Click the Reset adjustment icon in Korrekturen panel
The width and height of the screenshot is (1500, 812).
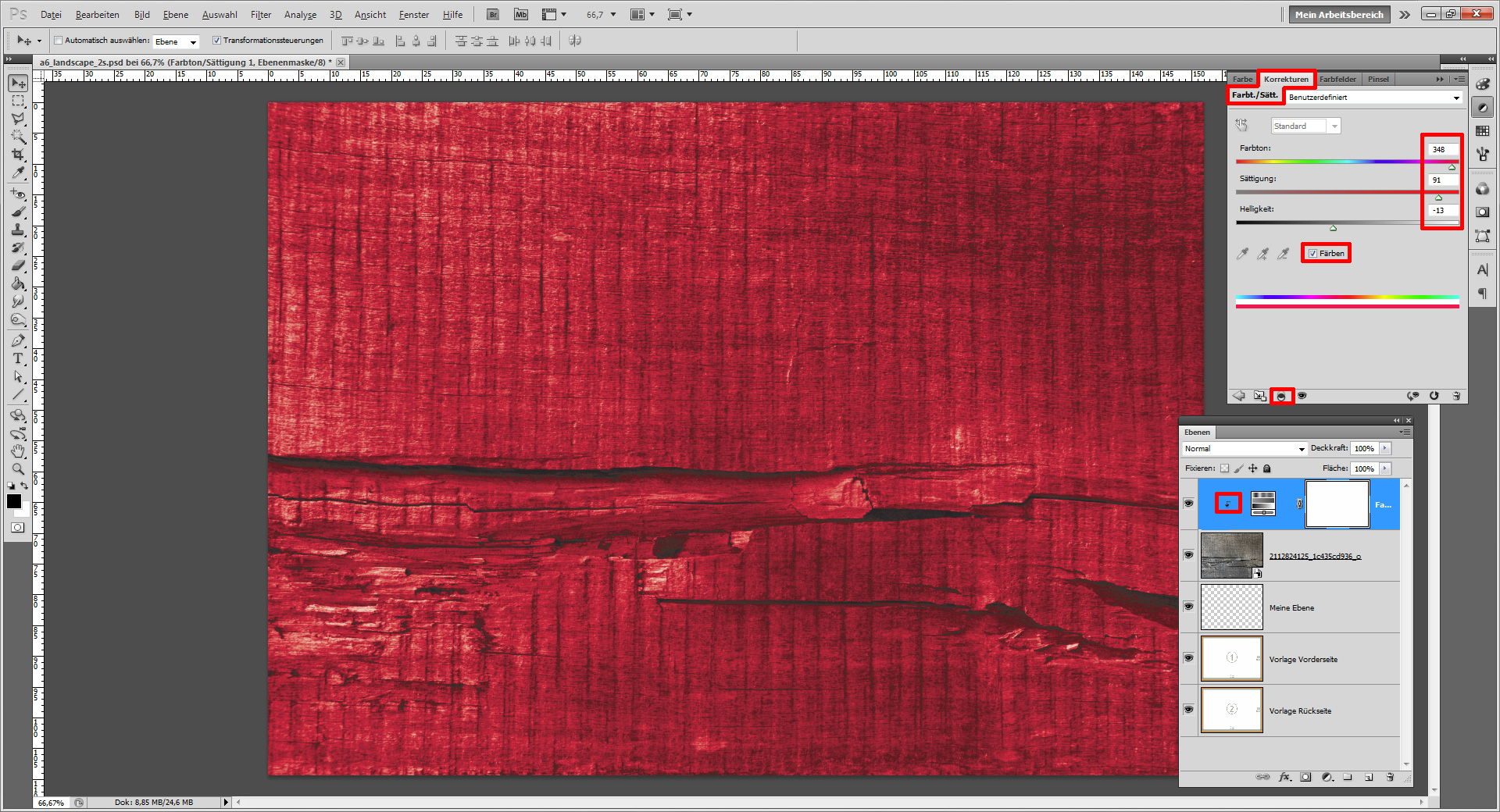1434,396
